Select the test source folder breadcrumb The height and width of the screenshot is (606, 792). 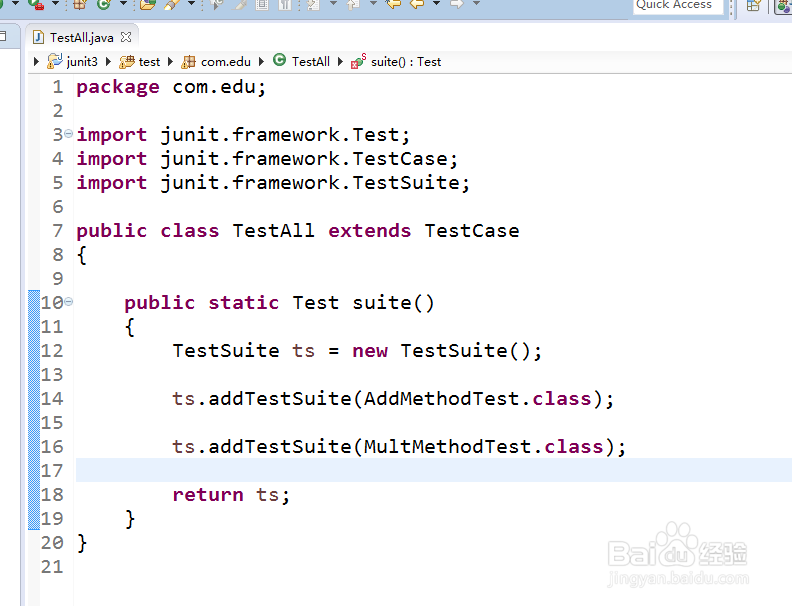[x=139, y=62]
